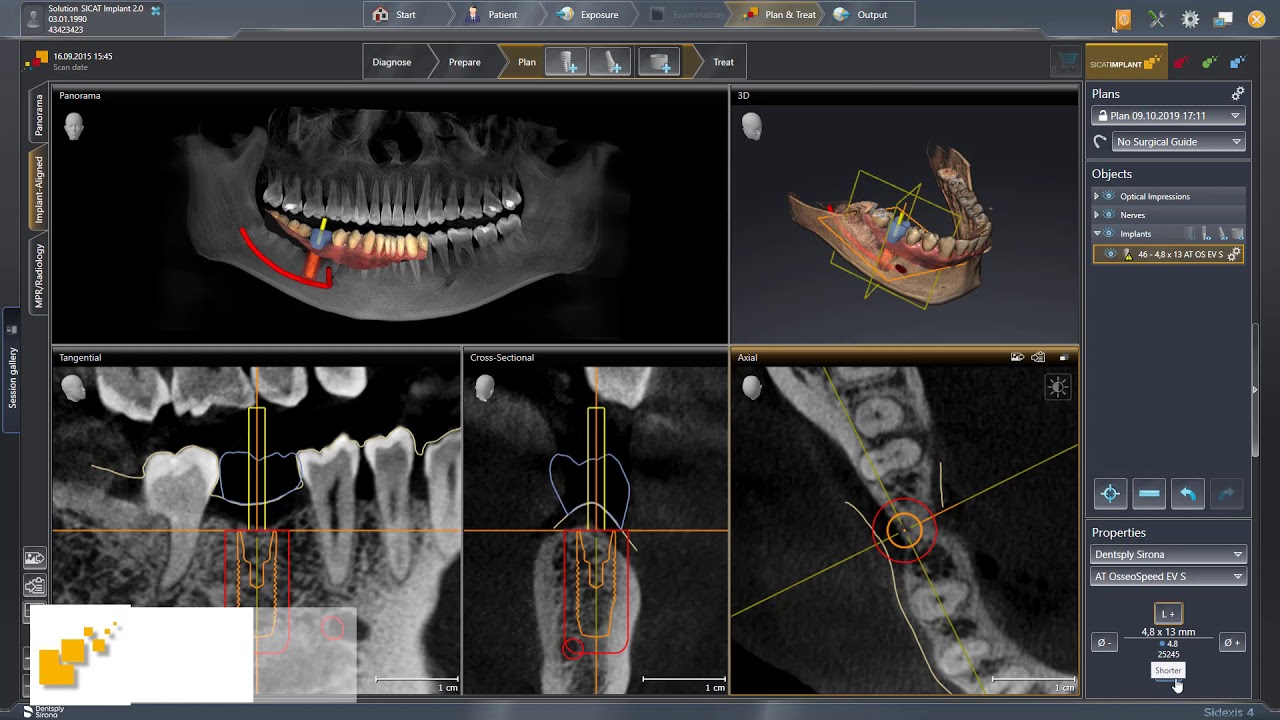1280x720 pixels.
Task: Toggle visibility of Nerves
Action: 1109,215
